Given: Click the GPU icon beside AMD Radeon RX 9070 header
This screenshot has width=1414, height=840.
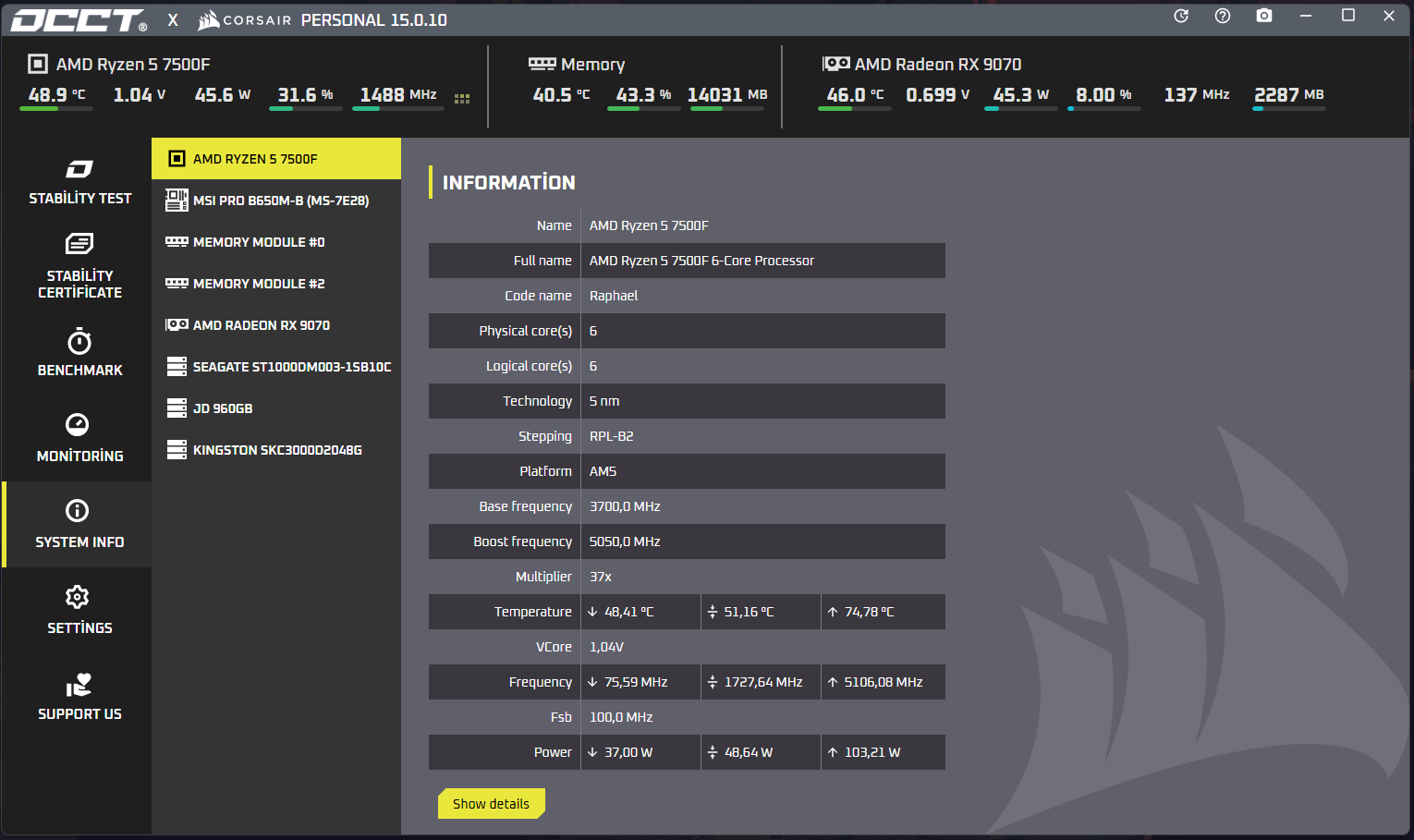Looking at the screenshot, I should (x=836, y=64).
